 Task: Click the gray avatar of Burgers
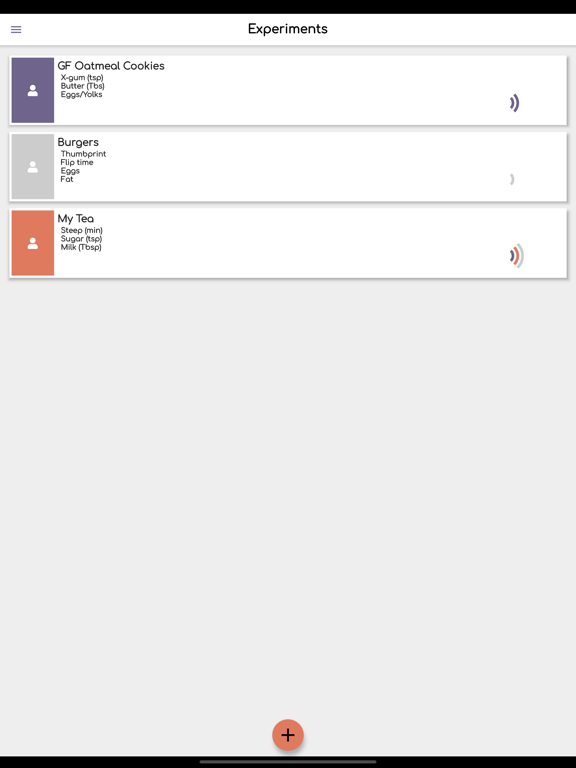point(33,167)
